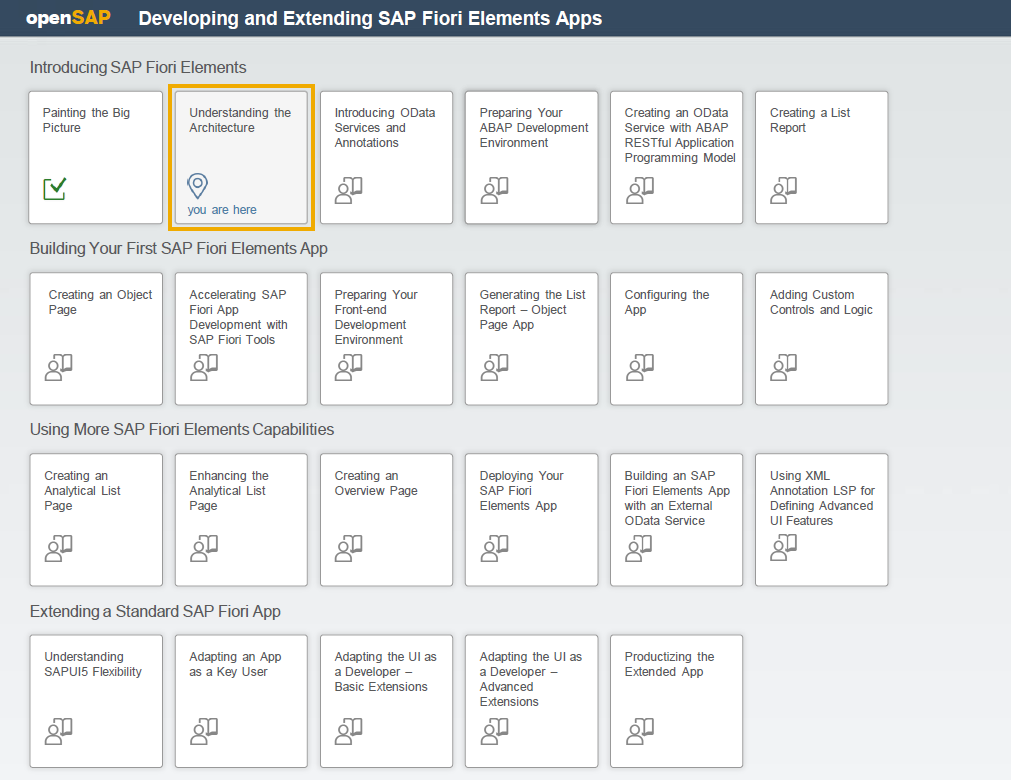Image resolution: width=1011 pixels, height=780 pixels.
Task: Click the Developing and Extending SAP Fiori Elements Apps title
Action: coord(370,18)
